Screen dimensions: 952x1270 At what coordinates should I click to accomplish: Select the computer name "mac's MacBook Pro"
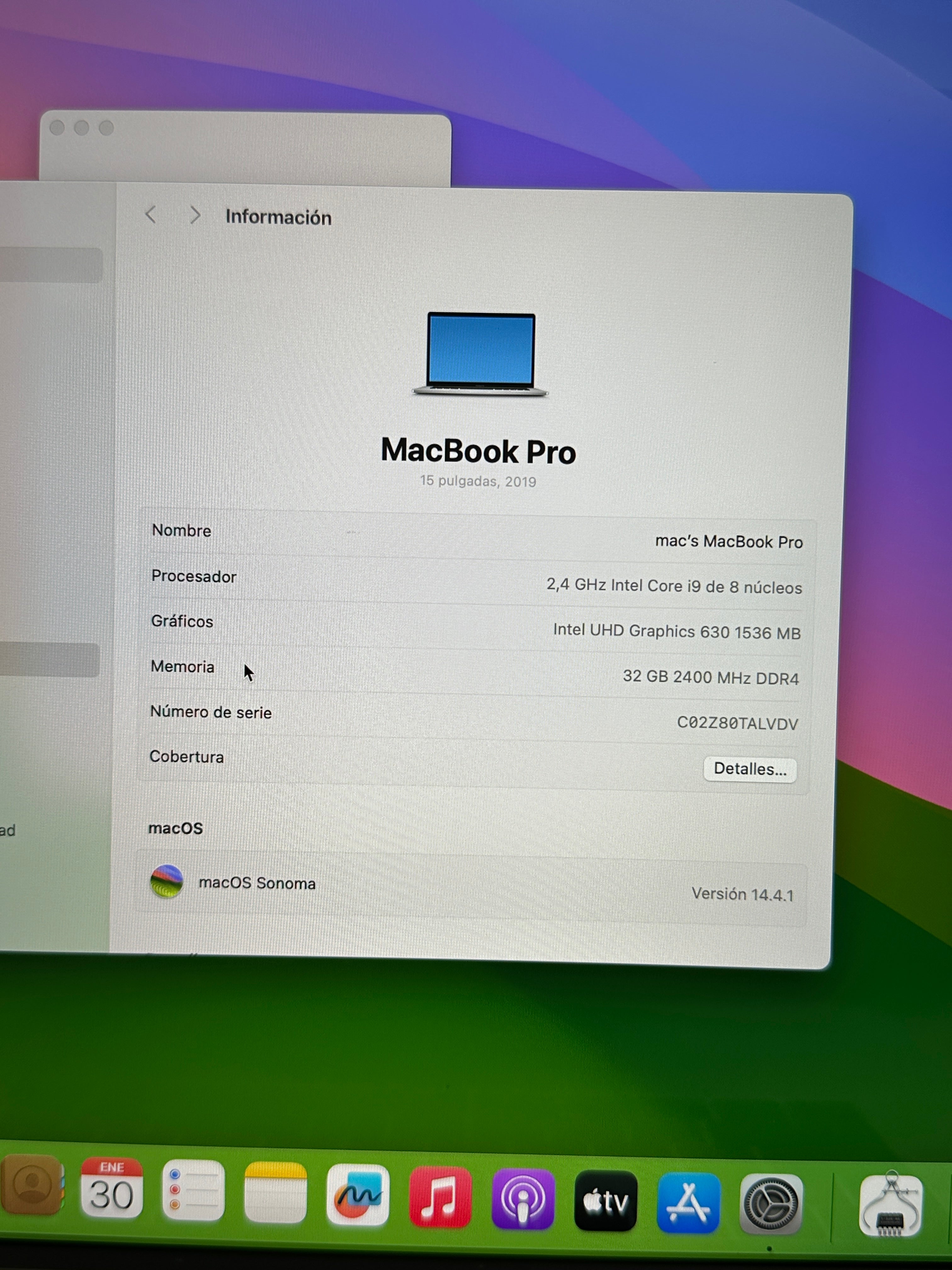(729, 541)
